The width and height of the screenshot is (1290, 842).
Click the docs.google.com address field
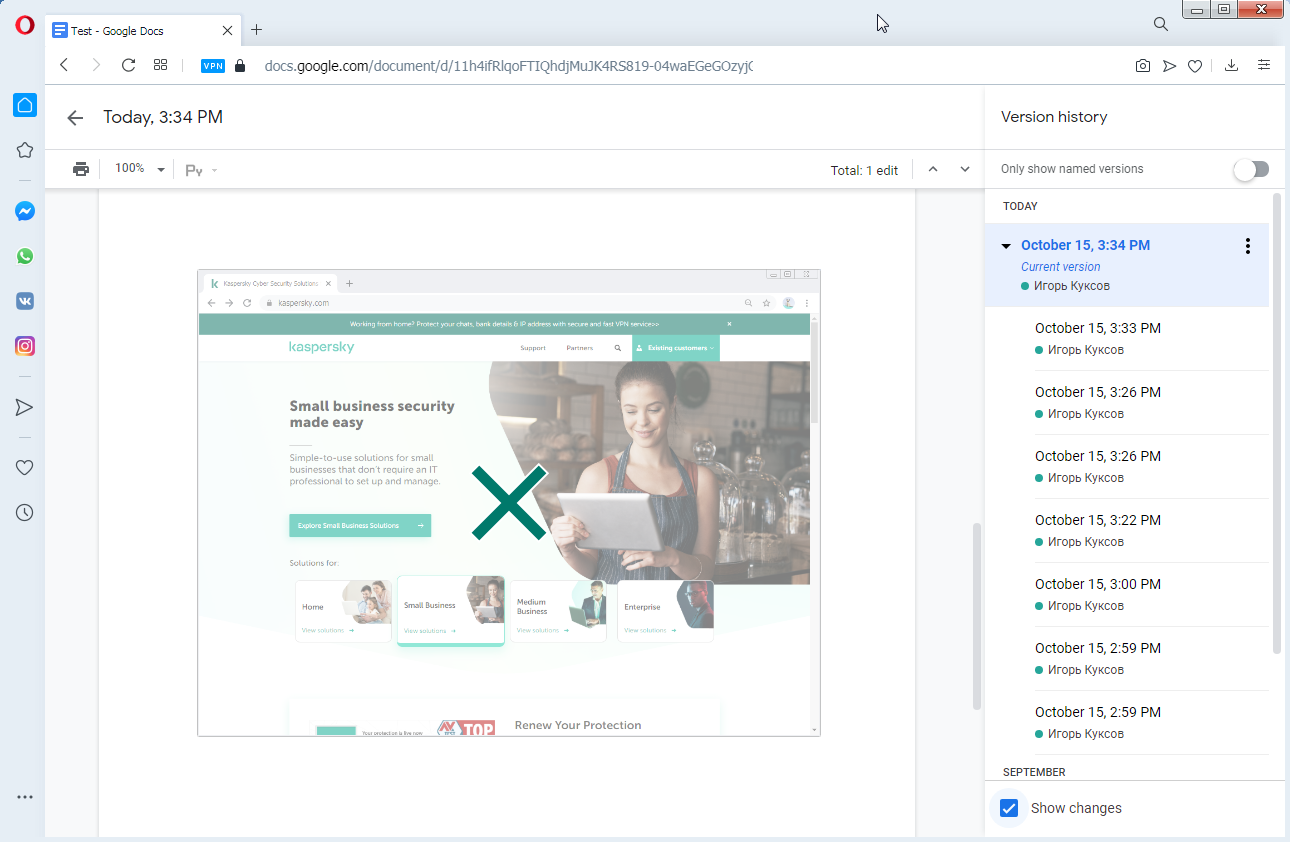pyautogui.click(x=508, y=66)
